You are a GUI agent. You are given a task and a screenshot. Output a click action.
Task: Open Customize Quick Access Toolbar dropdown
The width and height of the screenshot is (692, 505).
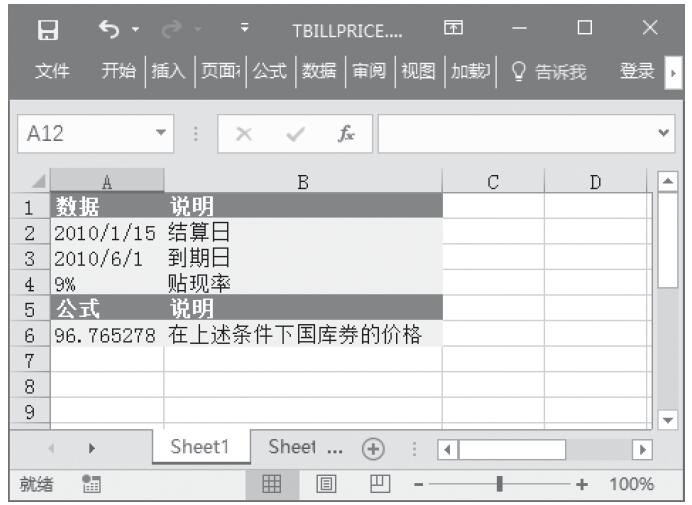coord(245,29)
